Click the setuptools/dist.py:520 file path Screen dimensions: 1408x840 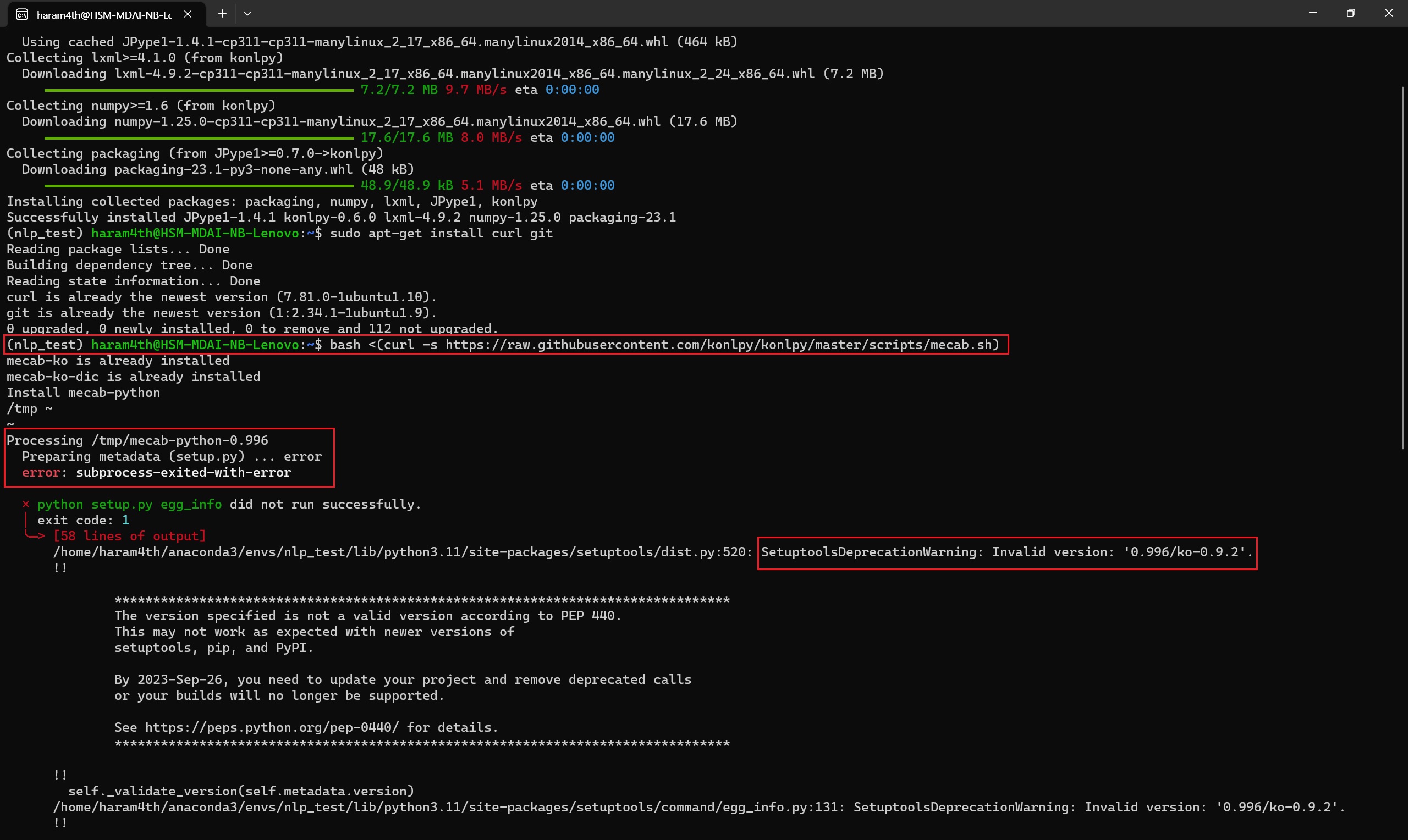click(x=402, y=552)
